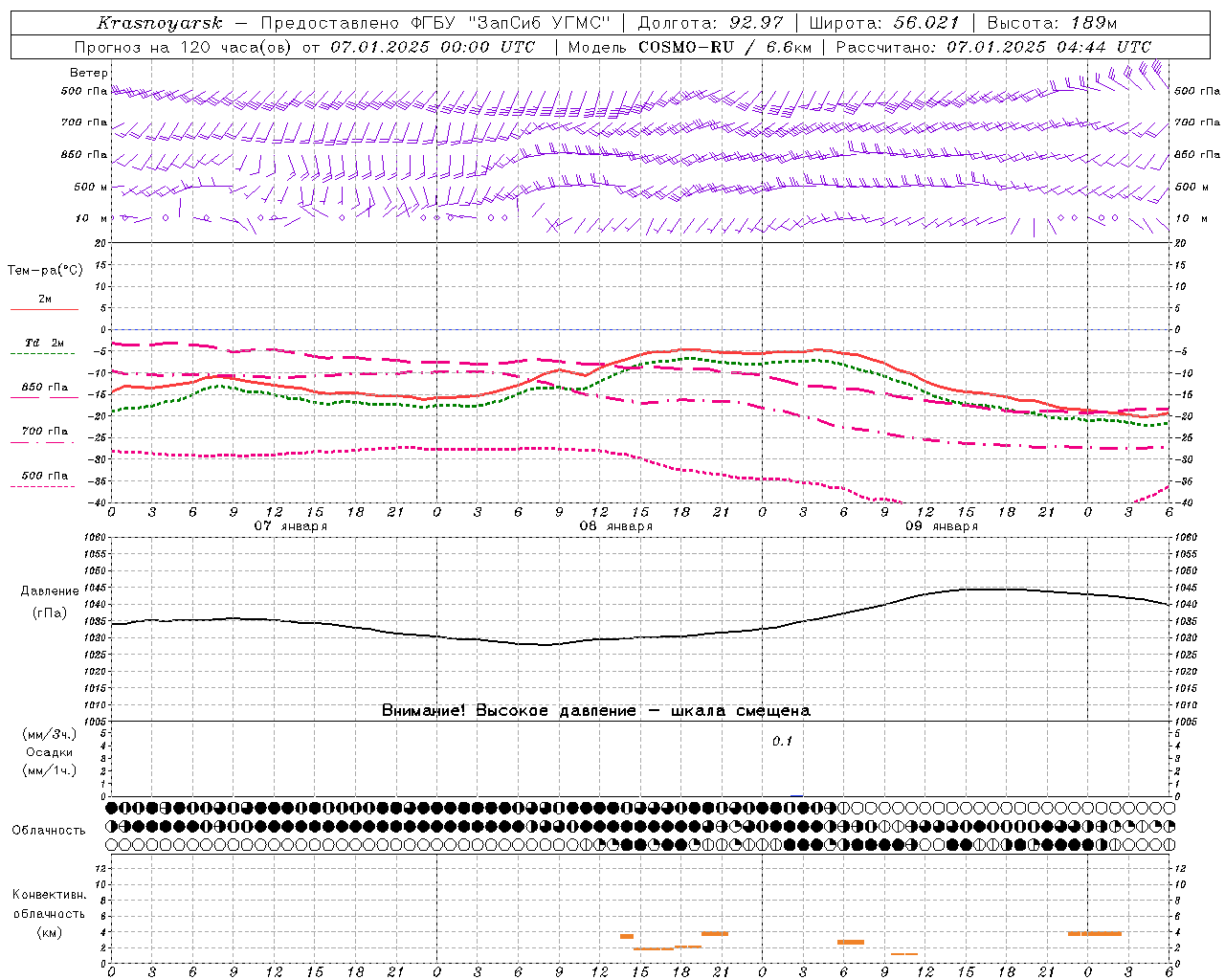This screenshot has height=980, width=1225.
Task: Click the 700 гПа temperature legend entry
Action: pos(44,433)
